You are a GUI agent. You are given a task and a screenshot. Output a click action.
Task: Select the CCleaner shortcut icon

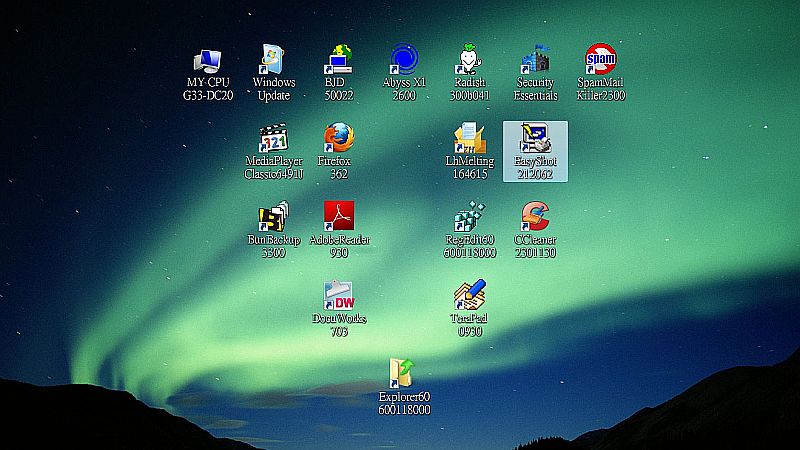point(535,217)
